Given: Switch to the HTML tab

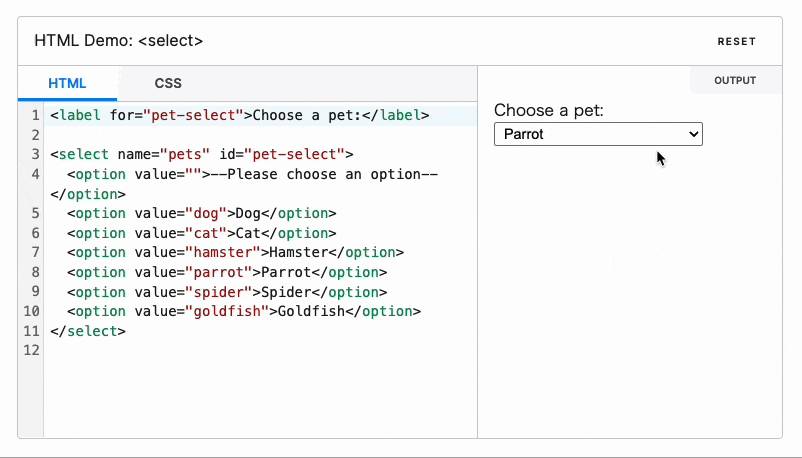Looking at the screenshot, I should pyautogui.click(x=67, y=84).
